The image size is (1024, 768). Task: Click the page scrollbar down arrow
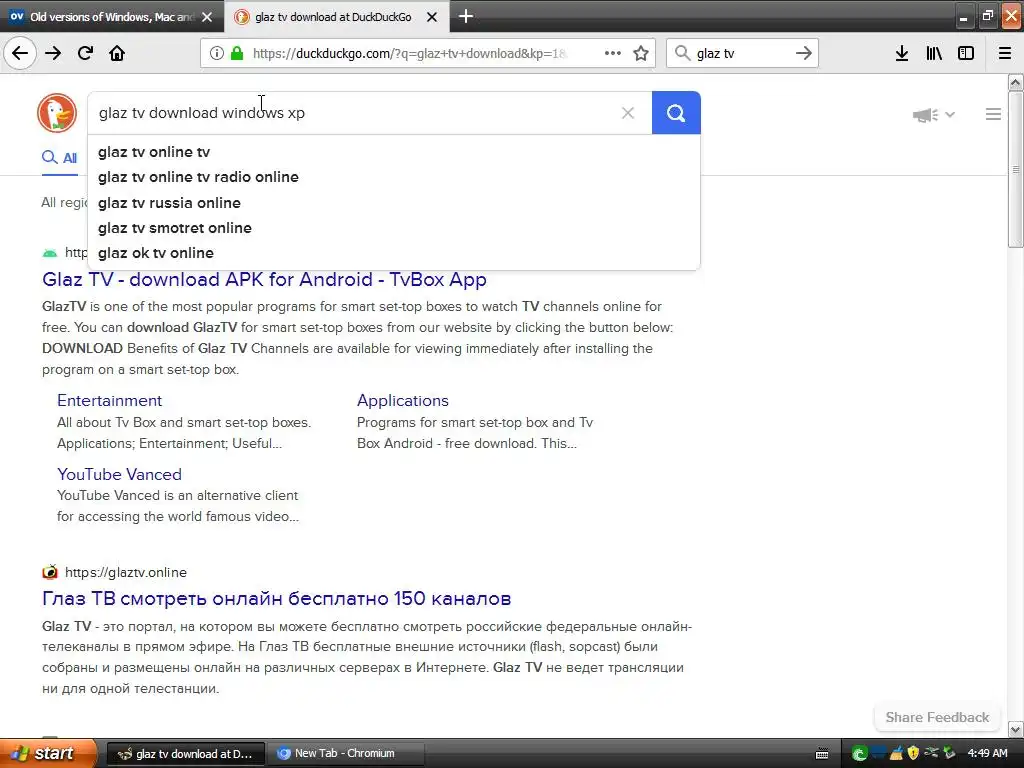click(x=1015, y=729)
